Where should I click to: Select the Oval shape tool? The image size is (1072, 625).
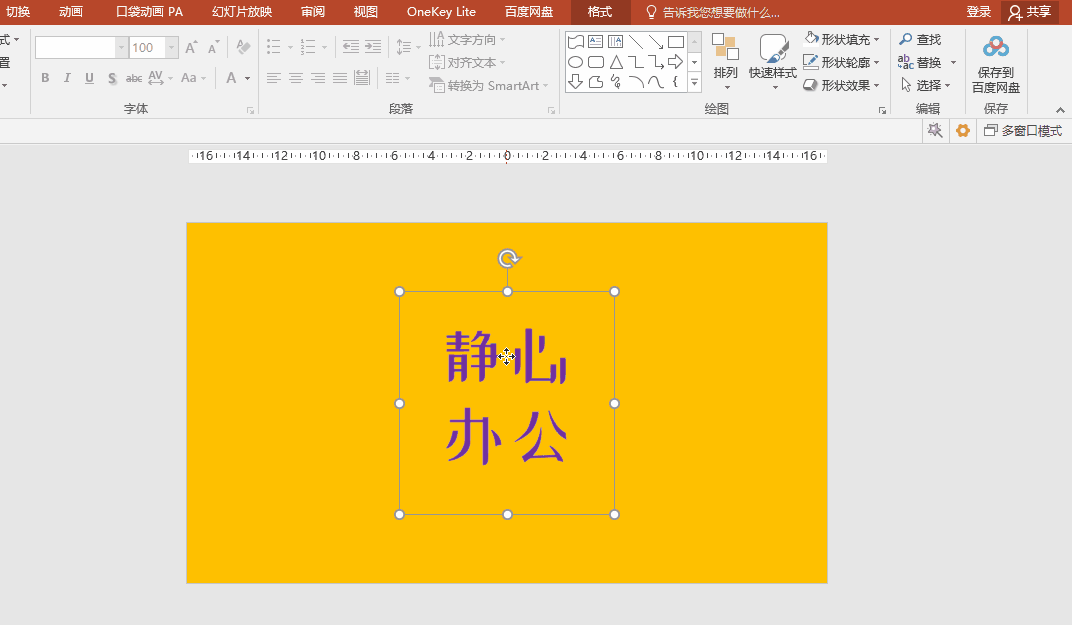[575, 61]
